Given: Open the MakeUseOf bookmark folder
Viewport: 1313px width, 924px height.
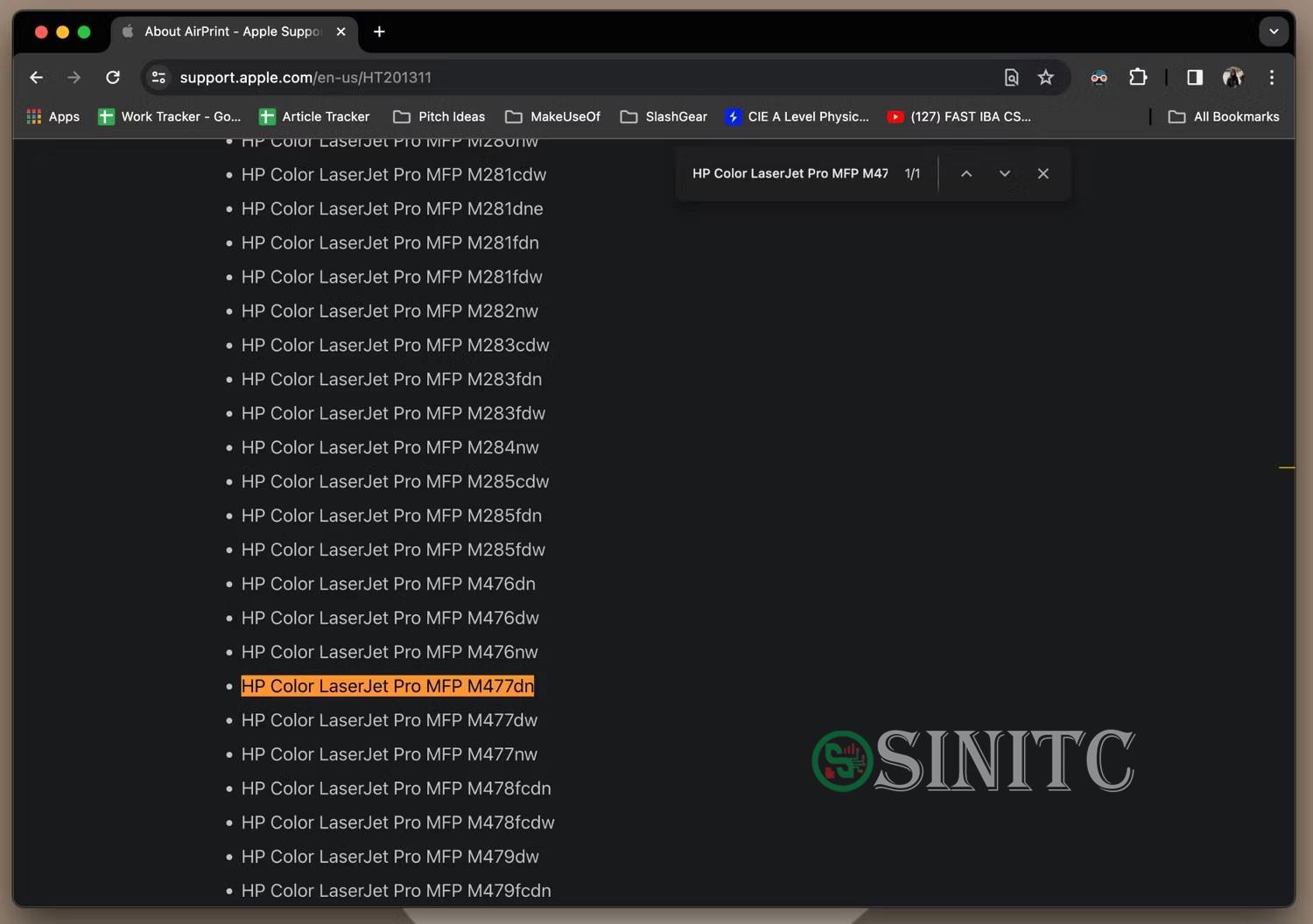Looking at the screenshot, I should pyautogui.click(x=553, y=116).
